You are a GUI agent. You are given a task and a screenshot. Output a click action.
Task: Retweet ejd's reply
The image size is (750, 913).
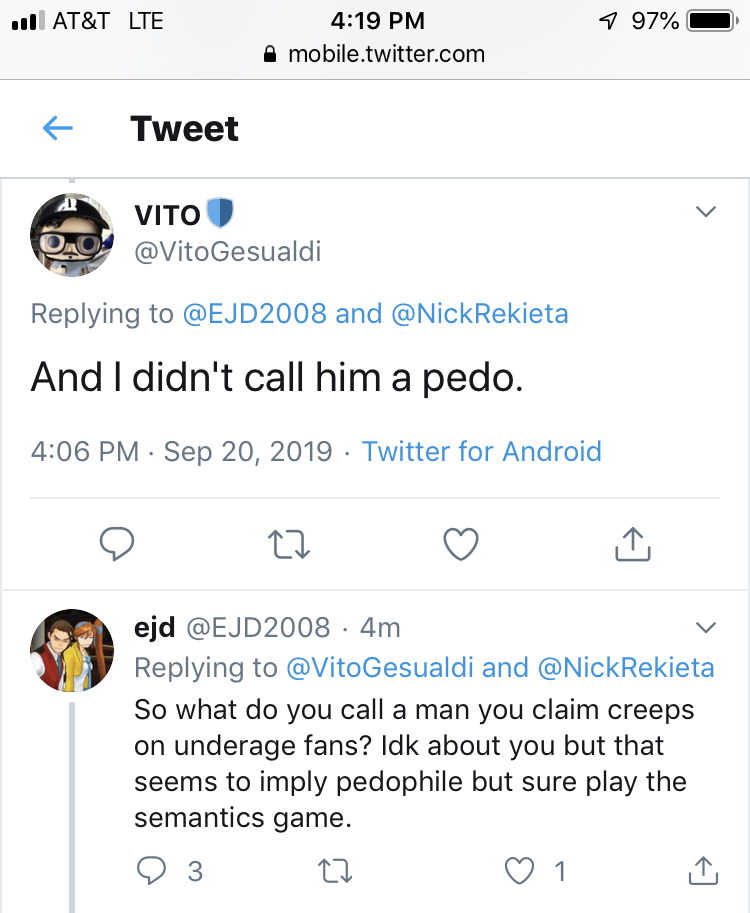pos(335,871)
